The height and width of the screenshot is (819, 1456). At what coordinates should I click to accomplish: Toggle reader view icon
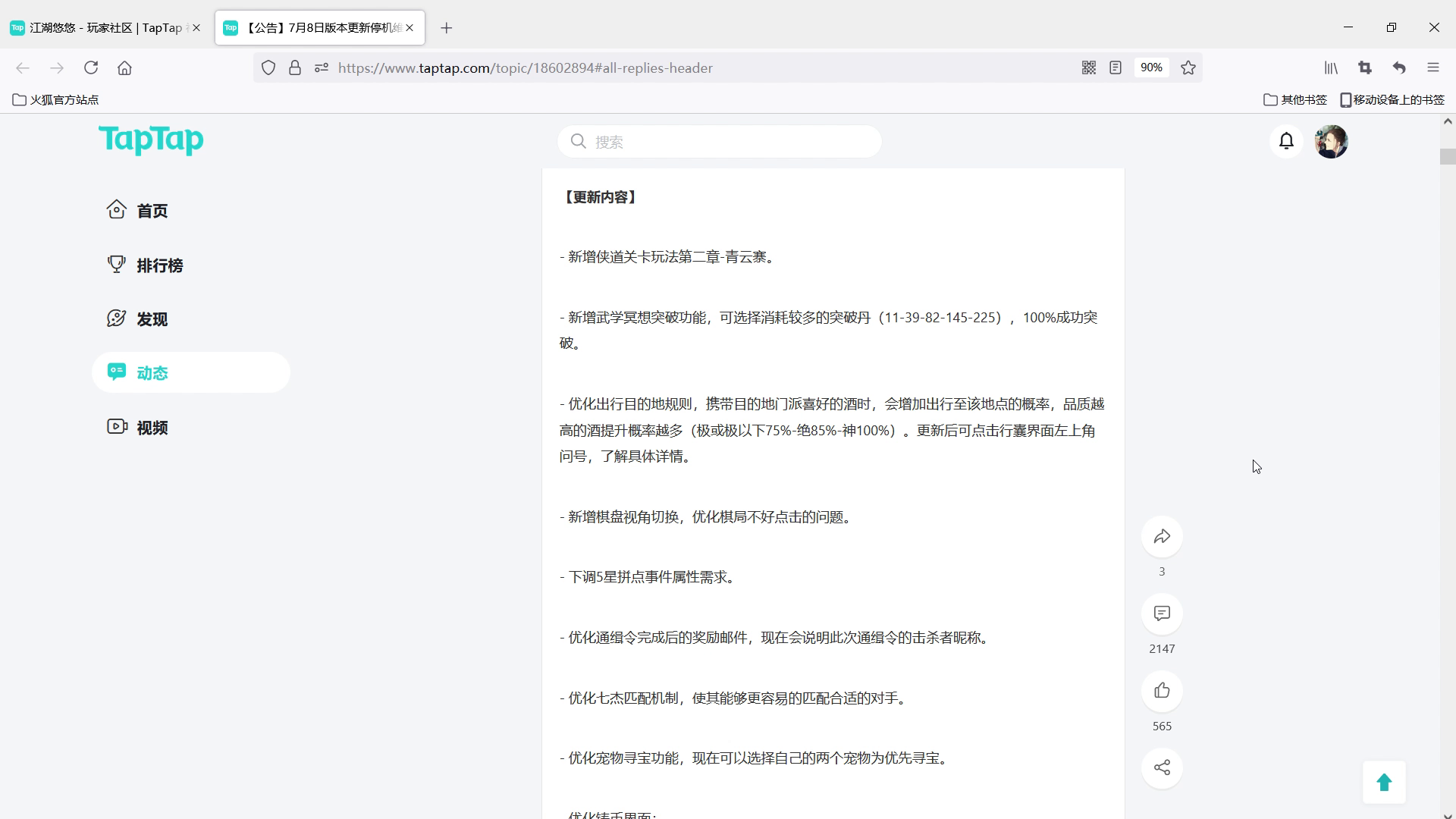[x=1116, y=68]
